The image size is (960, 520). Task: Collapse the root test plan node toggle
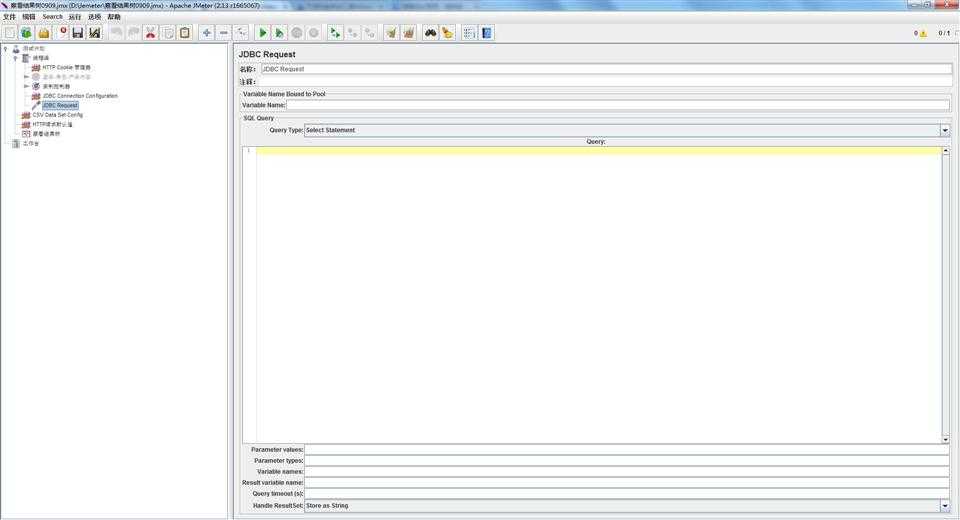point(6,48)
